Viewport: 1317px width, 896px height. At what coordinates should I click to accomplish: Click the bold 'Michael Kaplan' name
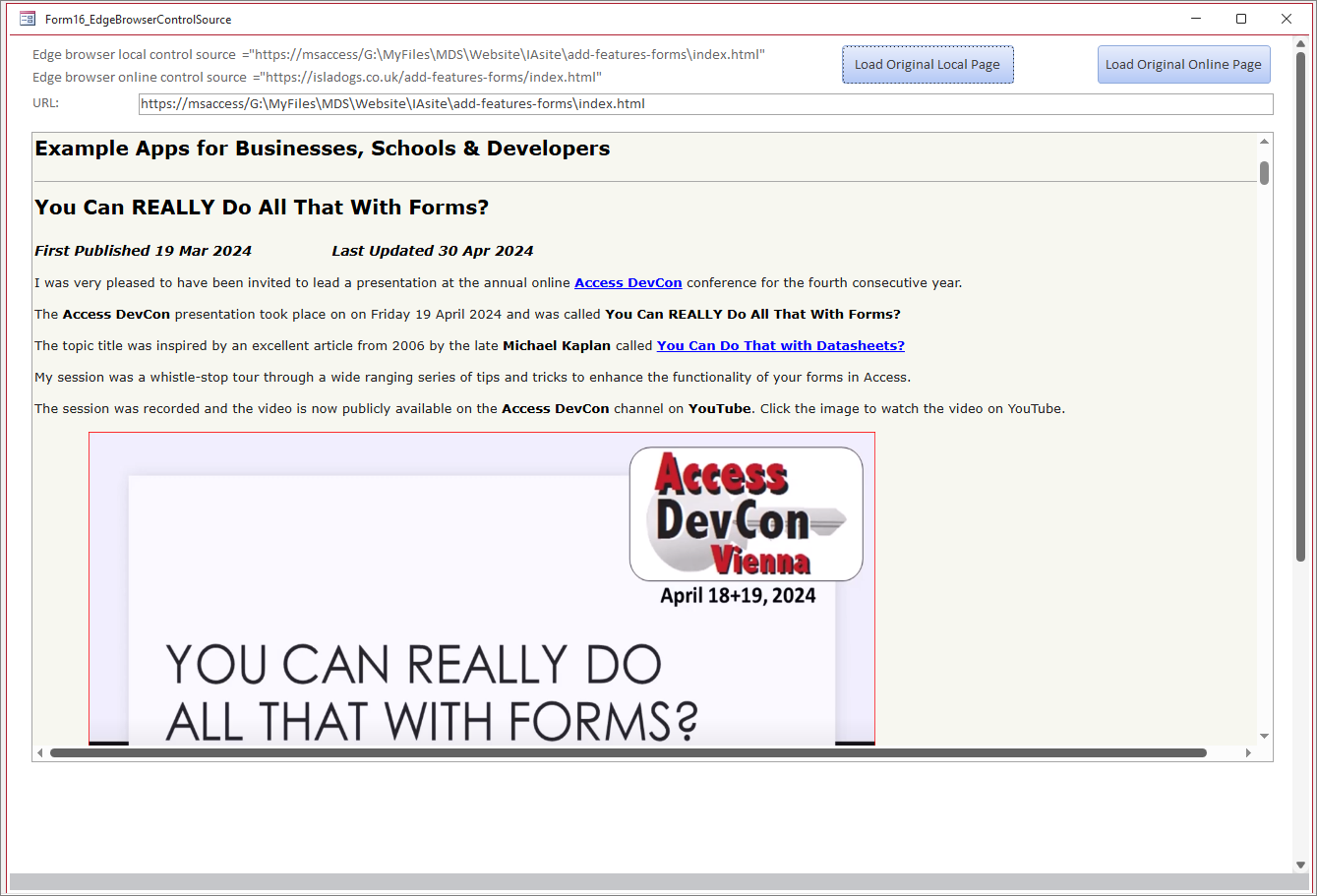(x=557, y=346)
